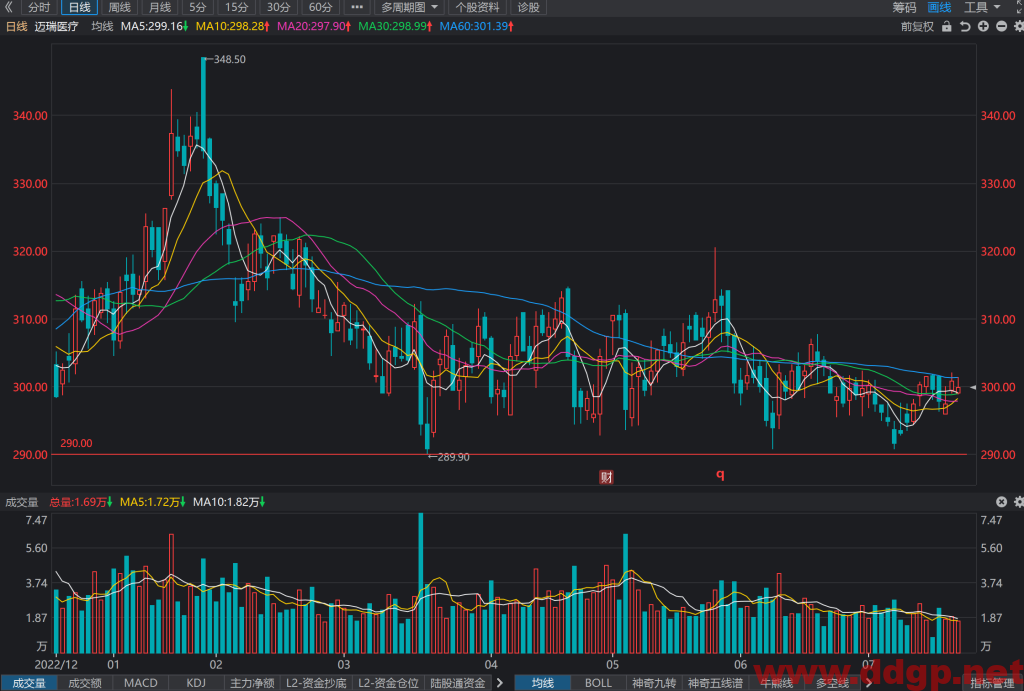
Task: Click MA5:1.72万 volume average
Action: point(152,502)
